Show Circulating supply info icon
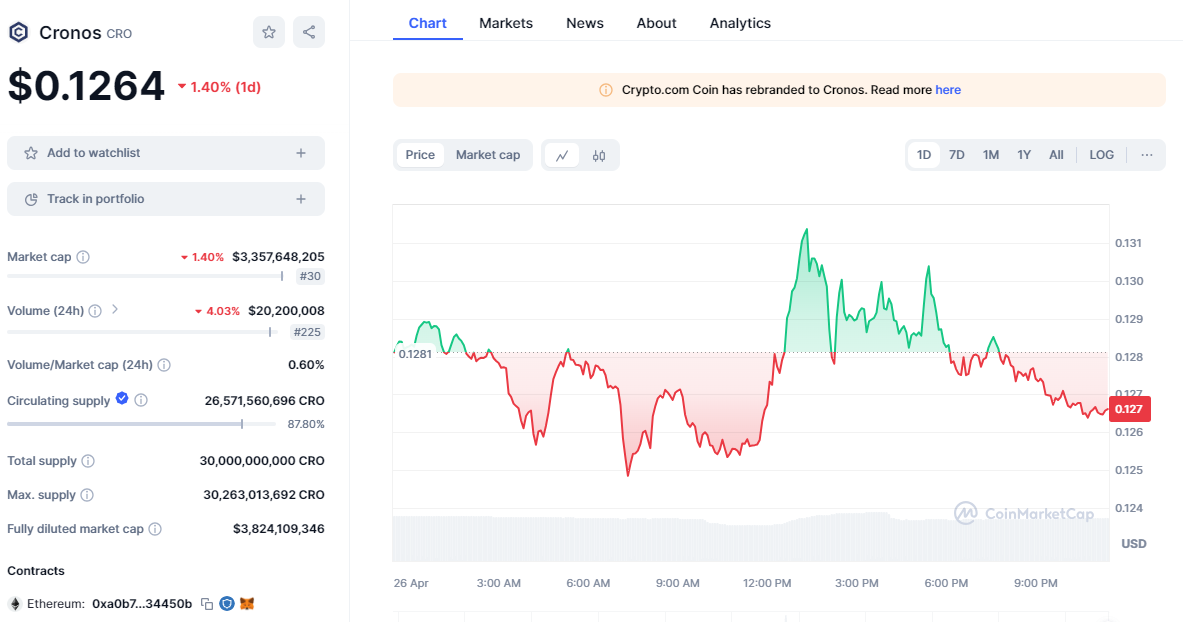 point(141,400)
